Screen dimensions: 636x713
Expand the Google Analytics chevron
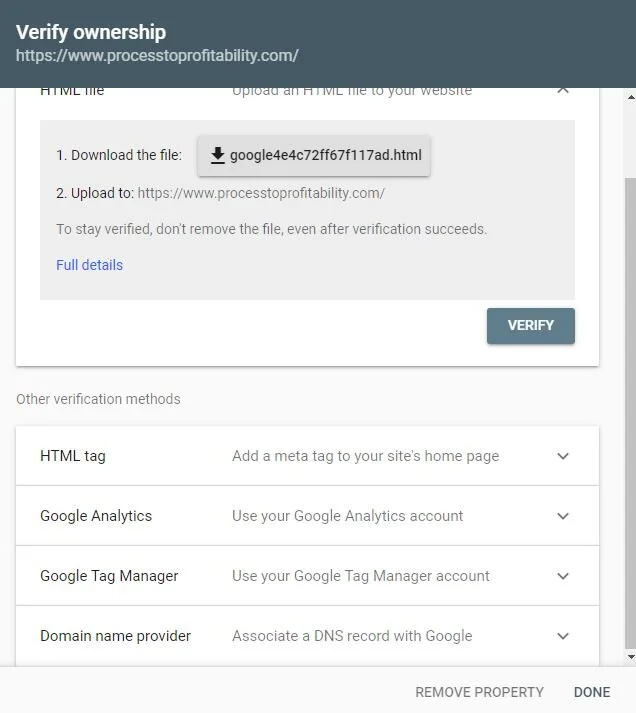(563, 516)
